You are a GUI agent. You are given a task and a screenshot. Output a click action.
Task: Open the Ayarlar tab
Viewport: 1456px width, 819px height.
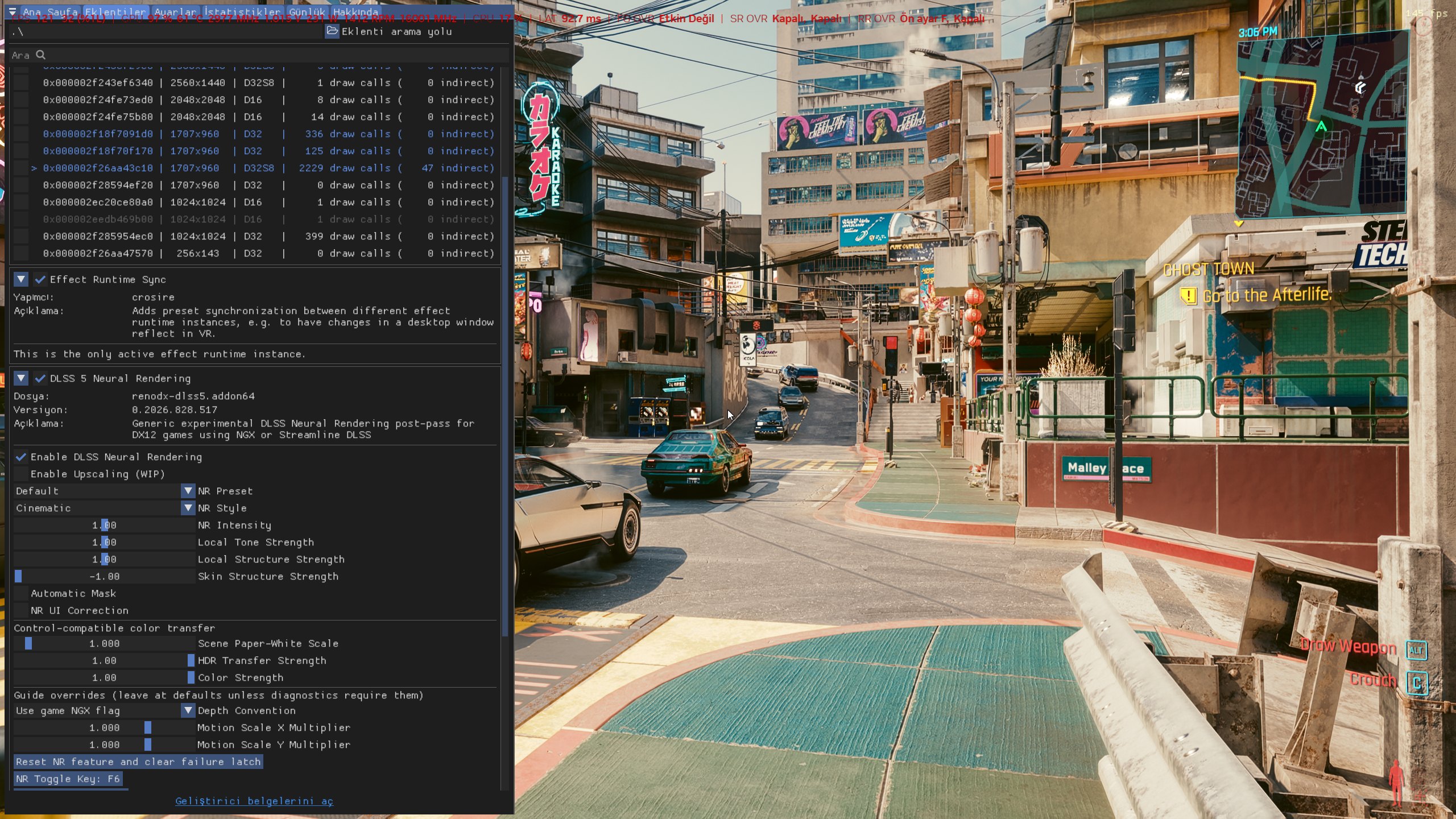[175, 12]
